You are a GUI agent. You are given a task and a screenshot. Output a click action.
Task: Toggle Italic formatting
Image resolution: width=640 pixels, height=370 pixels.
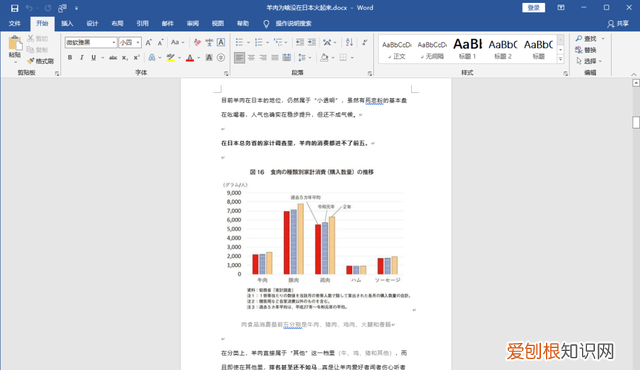(x=82, y=58)
